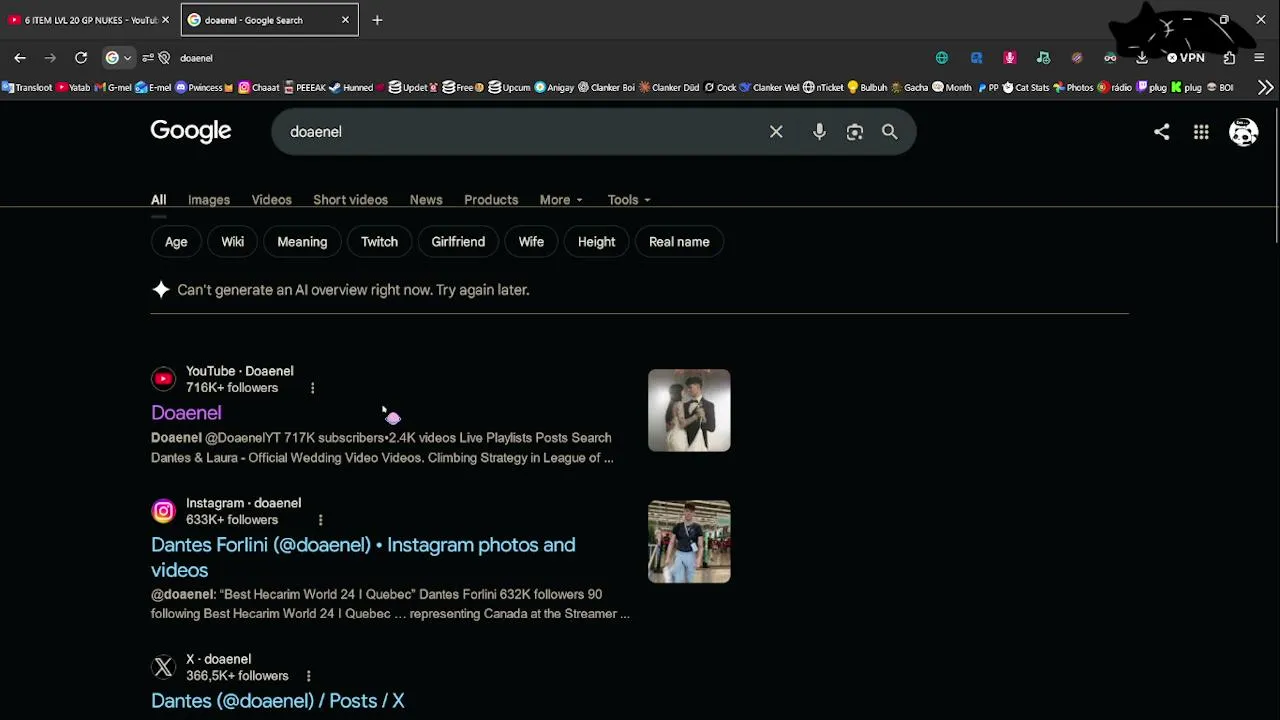Screen dimensions: 1280x720
Task: Open the downloads icon in toolbar
Action: [x=1142, y=58]
